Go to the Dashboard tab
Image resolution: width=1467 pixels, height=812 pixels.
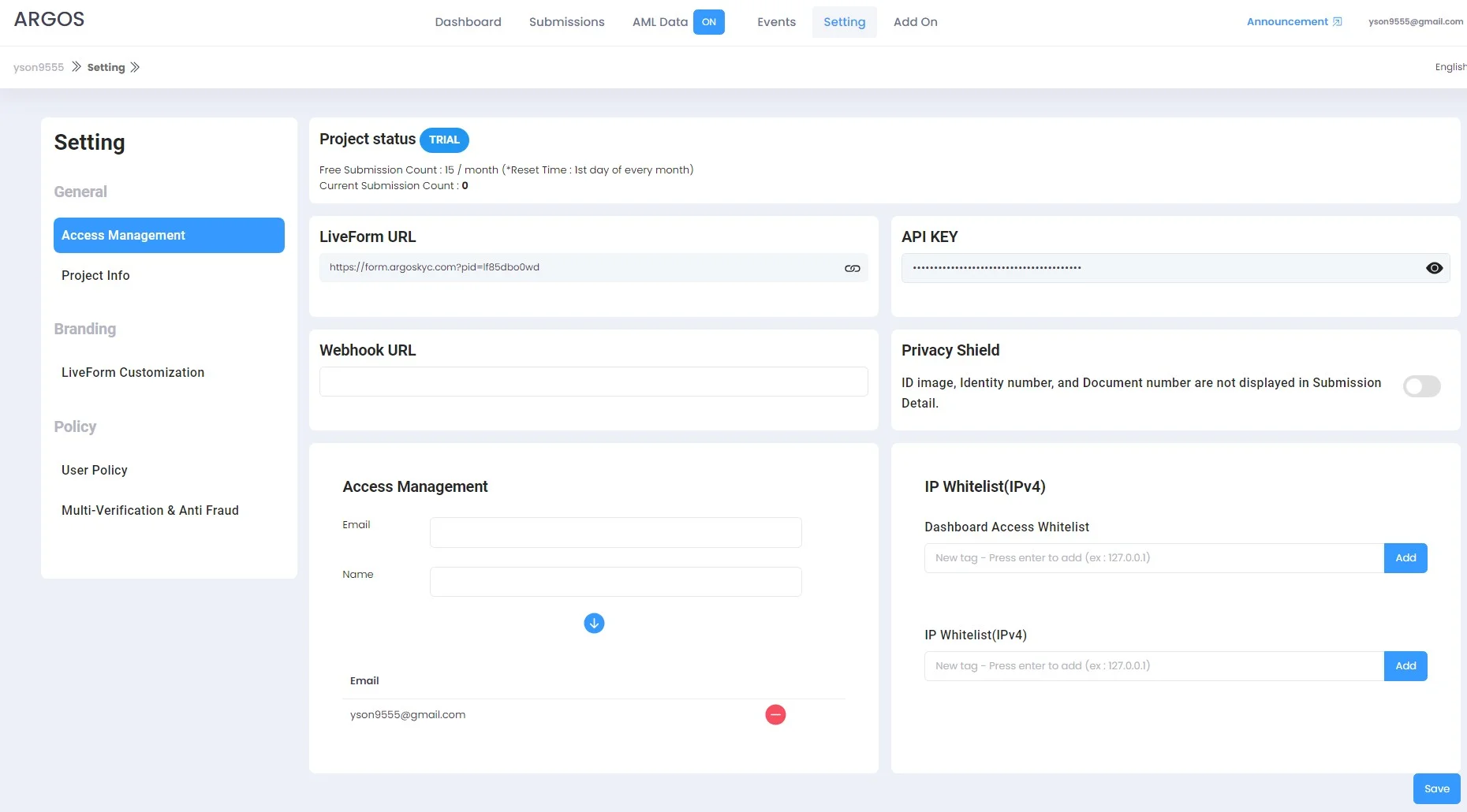(x=468, y=22)
